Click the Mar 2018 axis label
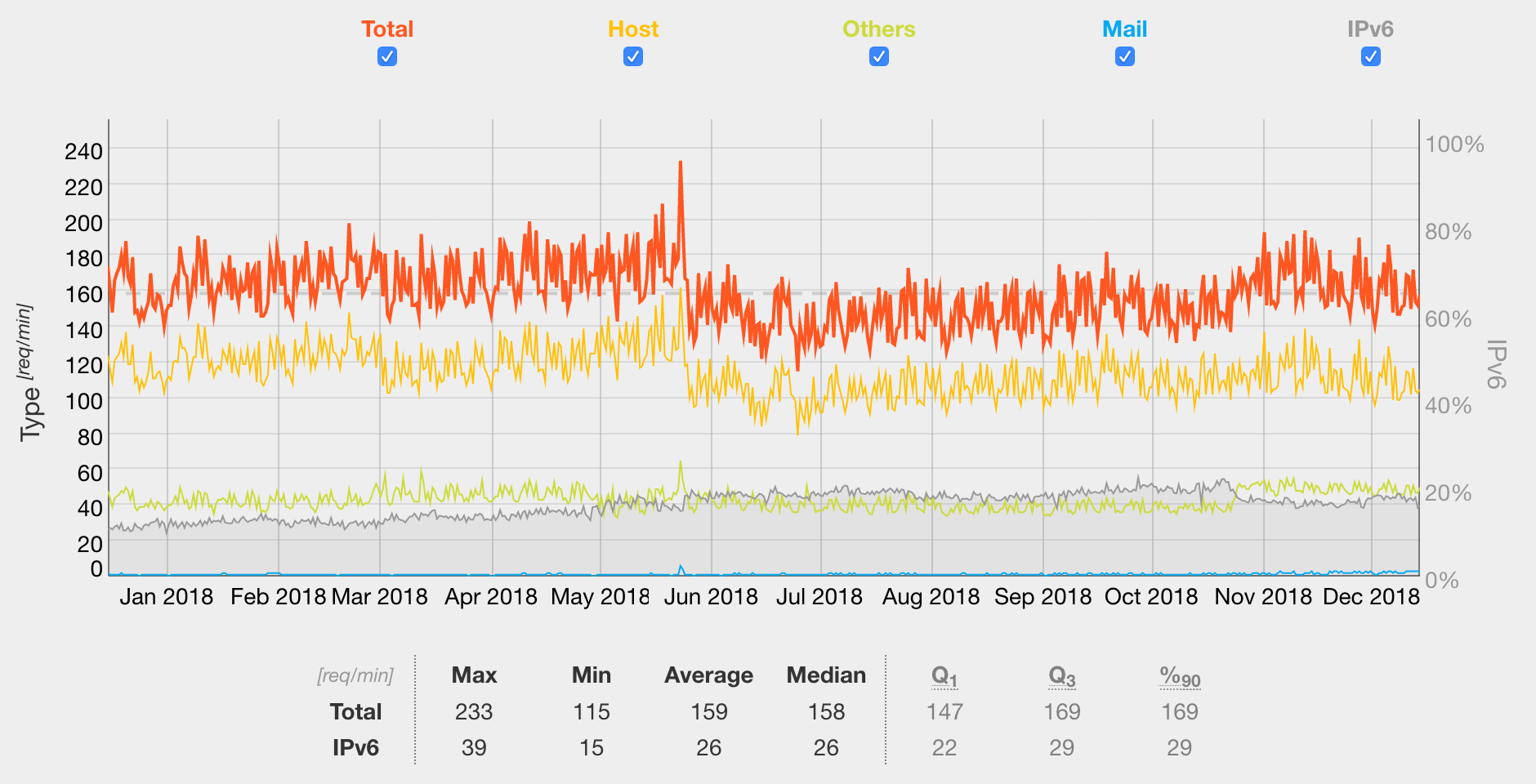 tap(379, 597)
